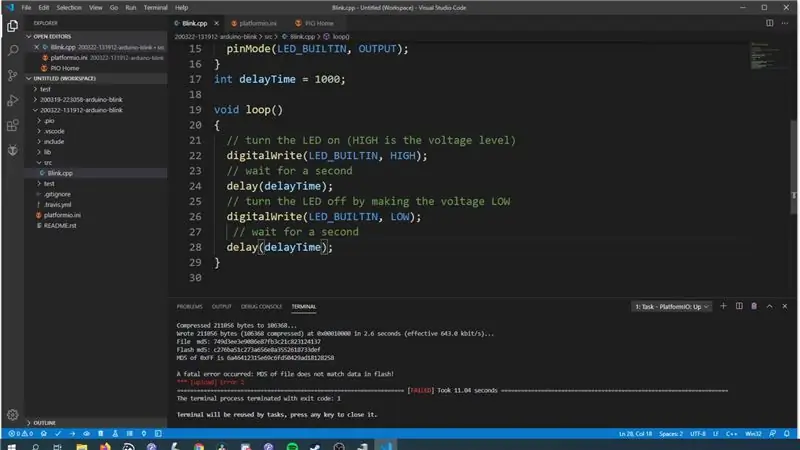Click the plus icon to create a new terminal
The height and width of the screenshot is (450, 800).
(723, 306)
